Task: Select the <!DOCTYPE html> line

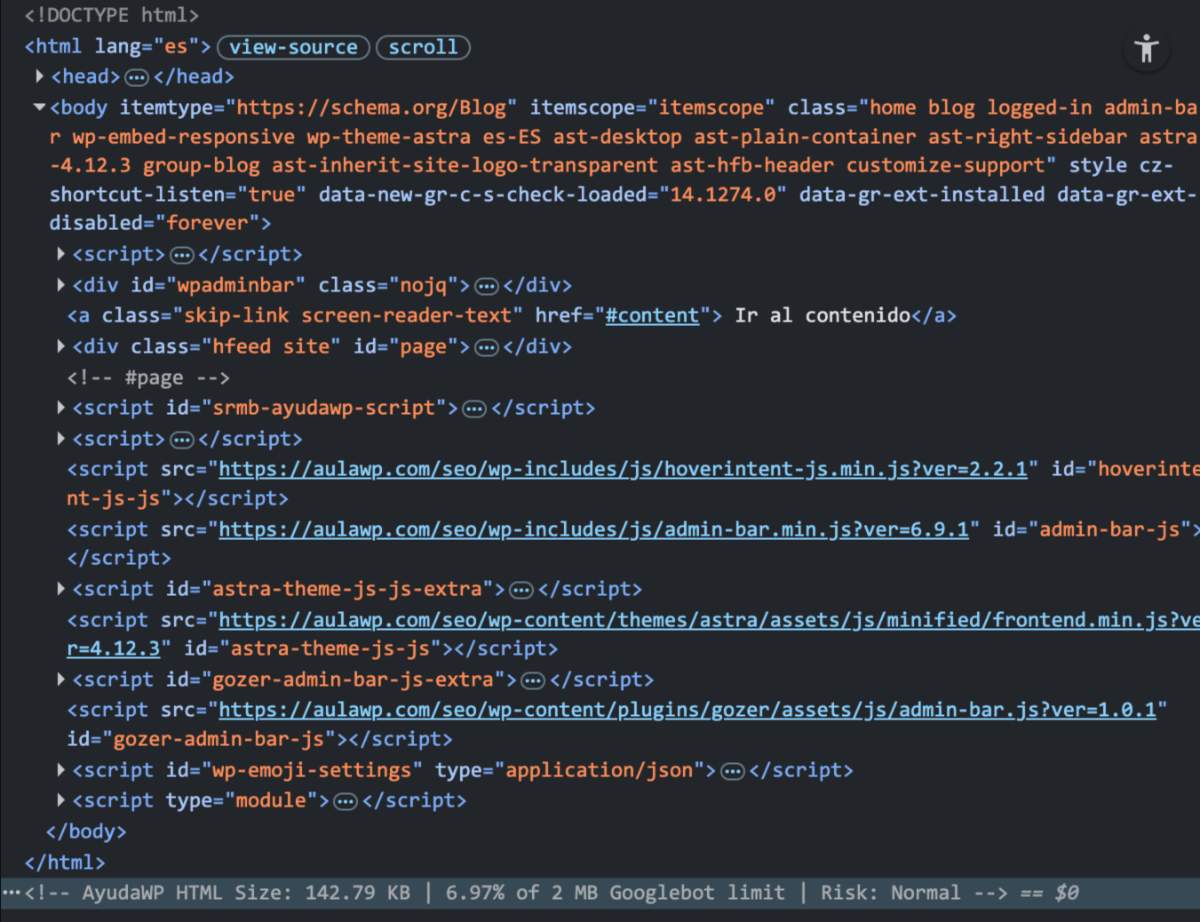Action: [x=112, y=16]
